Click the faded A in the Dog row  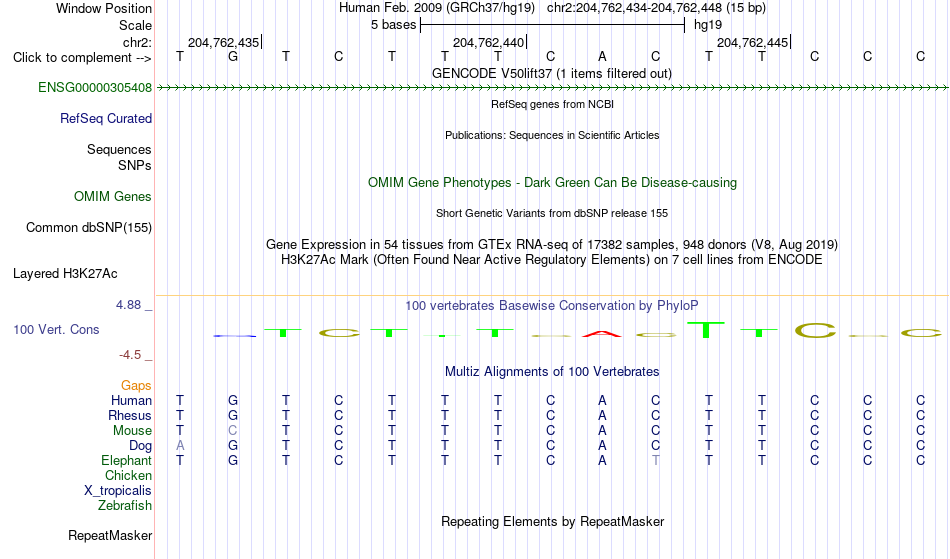click(180, 446)
